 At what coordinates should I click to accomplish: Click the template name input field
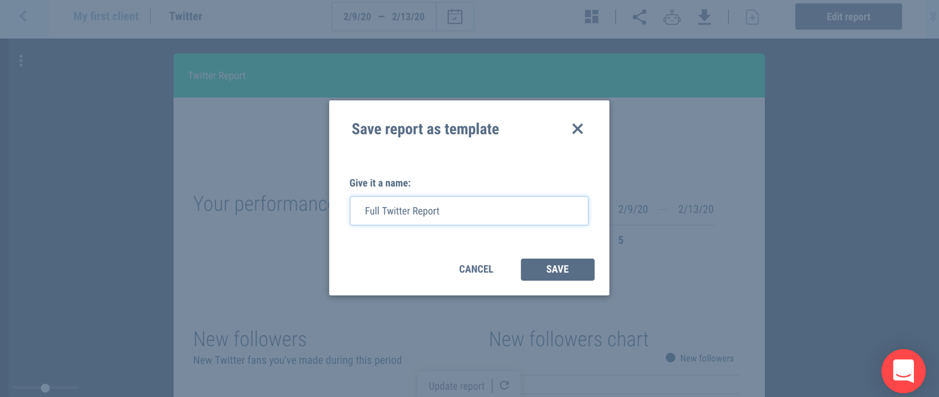tap(469, 211)
